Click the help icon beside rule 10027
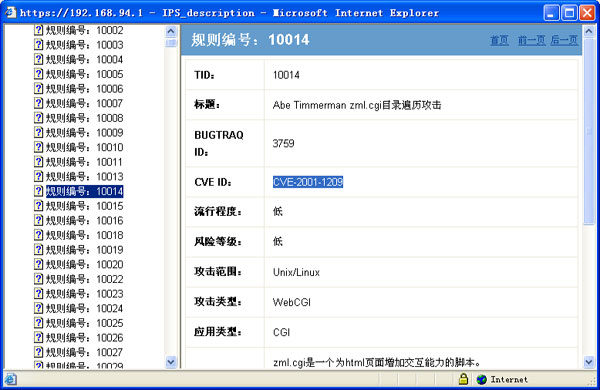Viewport: 600px width, 390px height. (38, 352)
